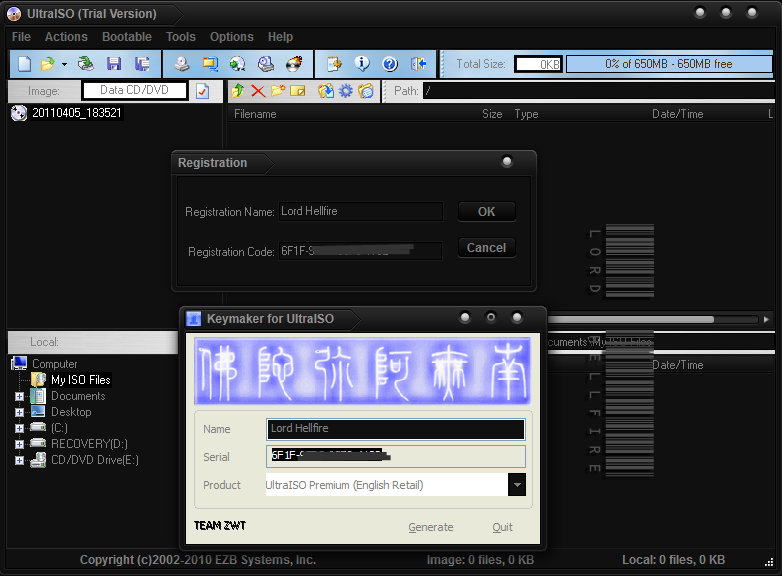Click the Registration Name input field
Viewport: 782px width, 576px height.
(x=361, y=211)
